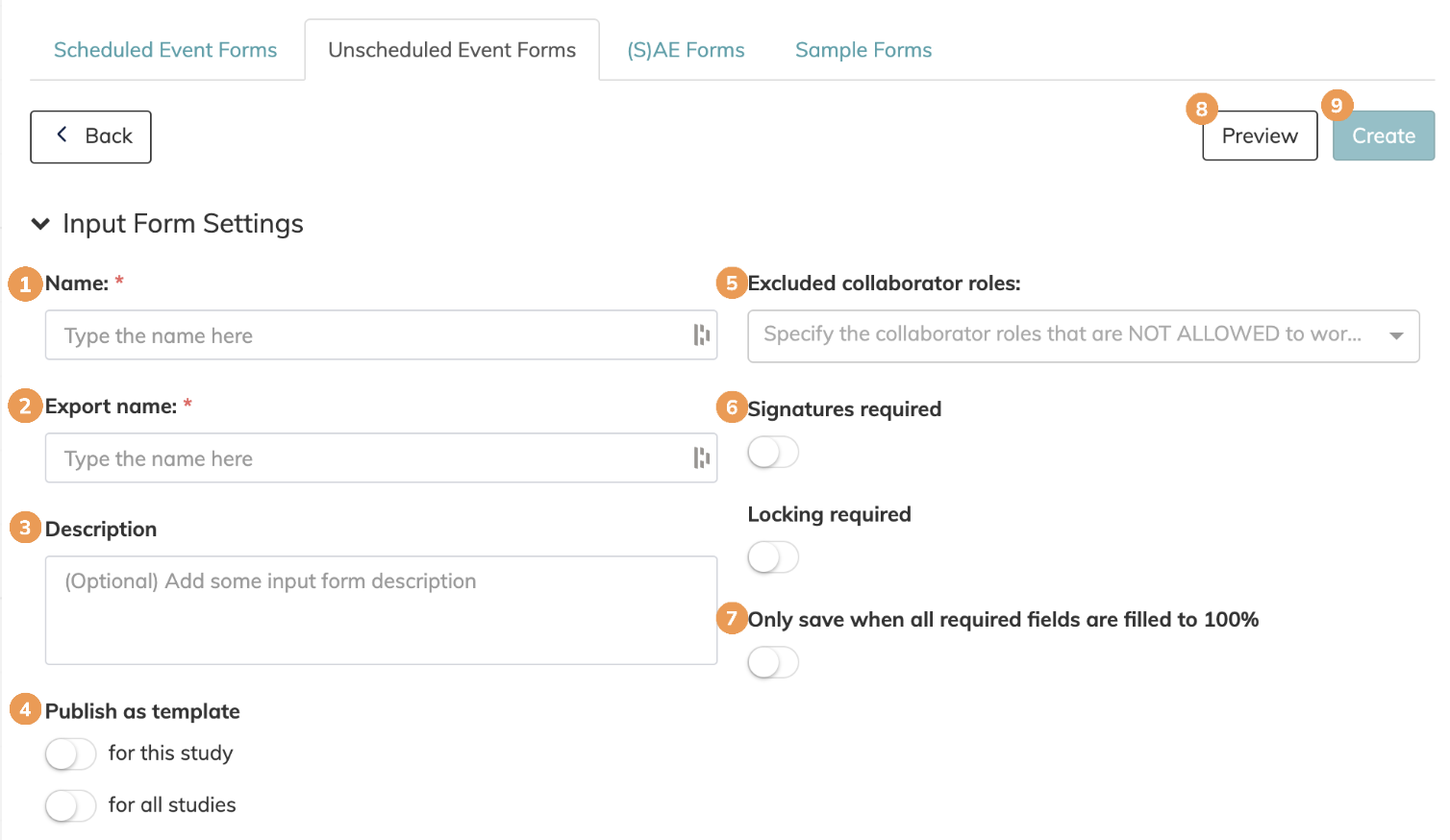This screenshot has height=840, width=1450.
Task: Toggle only save when fields filled to 100%
Action: [773, 662]
